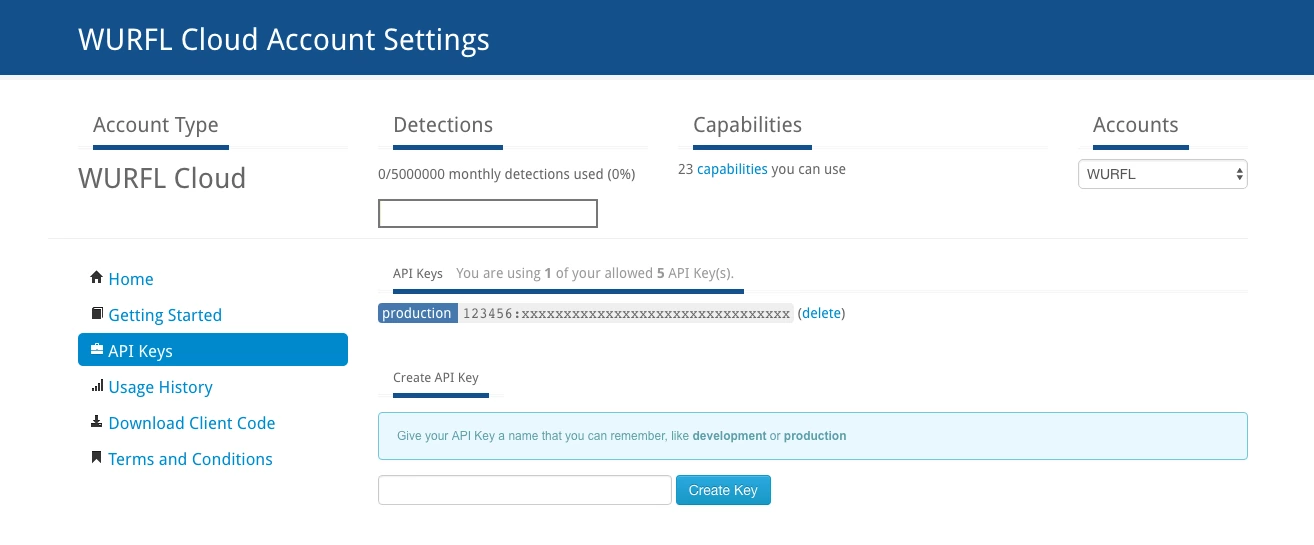Screen dimensions: 1314x545
Task: Click the Accounts heading
Action: pos(1136,125)
